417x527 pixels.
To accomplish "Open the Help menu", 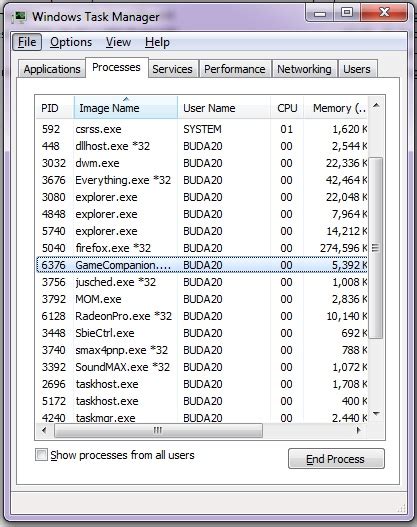I will (157, 42).
